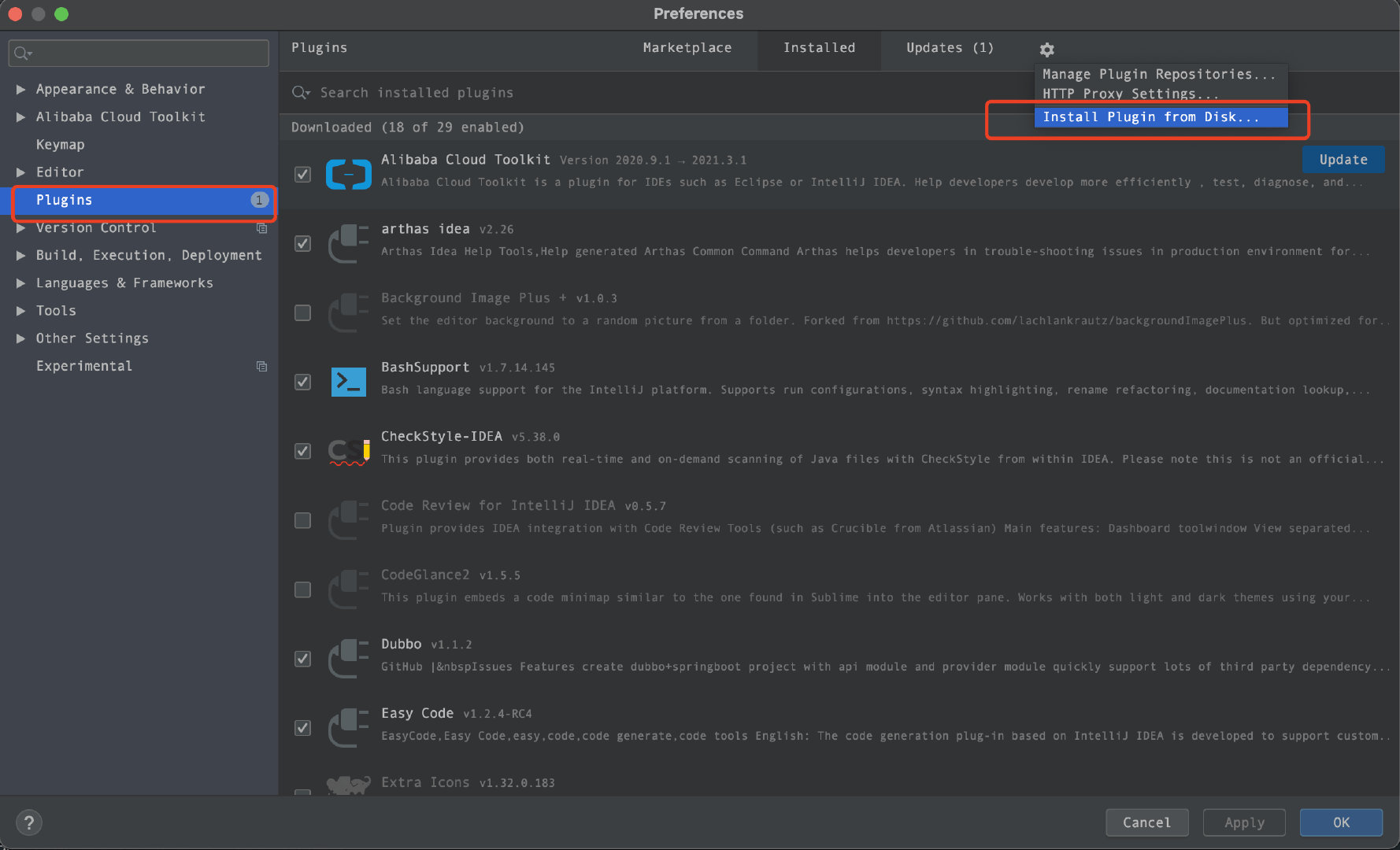
Task: Click the Apply button
Action: point(1244,822)
